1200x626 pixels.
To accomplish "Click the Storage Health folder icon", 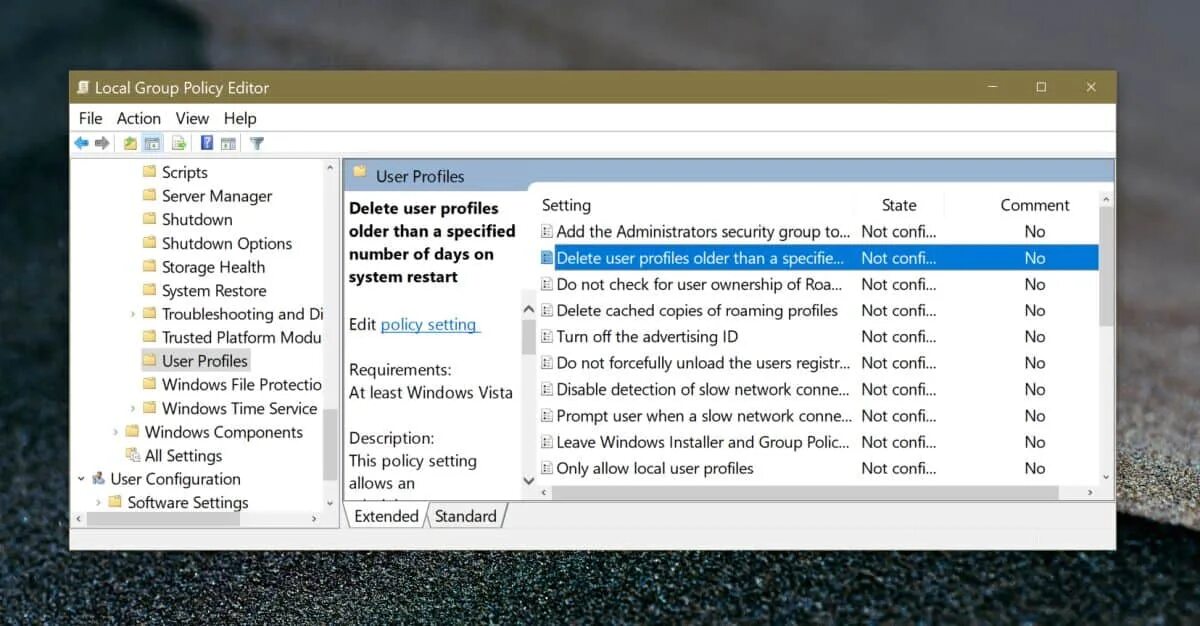I will [149, 267].
